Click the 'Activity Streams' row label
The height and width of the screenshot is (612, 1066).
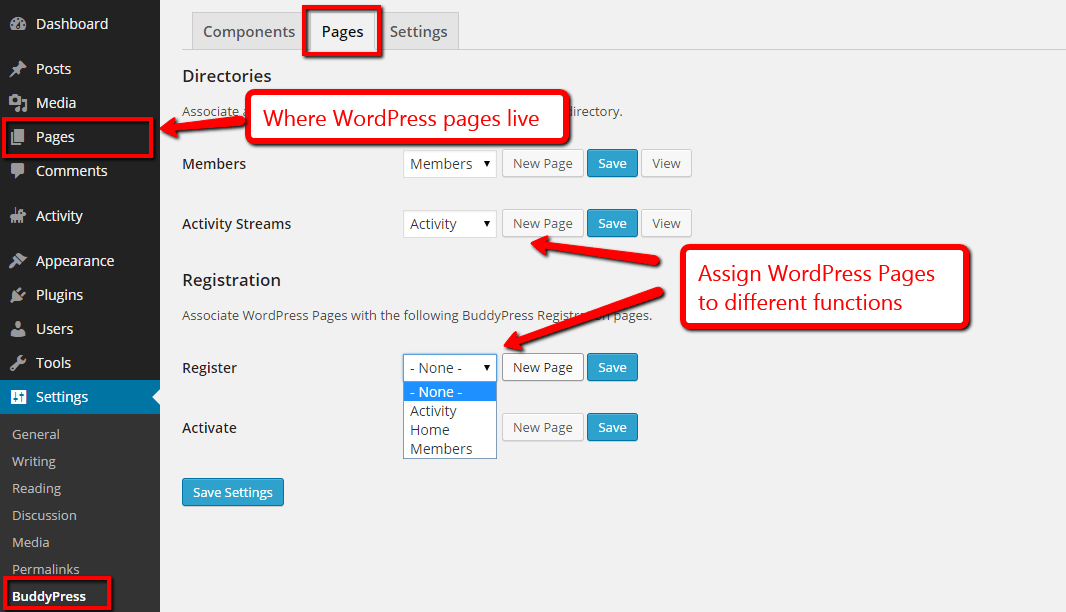pos(237,224)
